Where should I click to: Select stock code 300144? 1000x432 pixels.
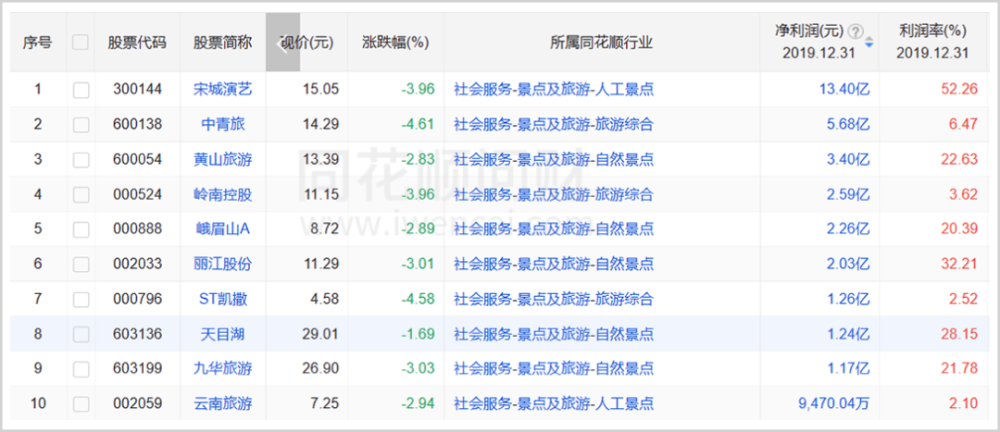[x=137, y=89]
